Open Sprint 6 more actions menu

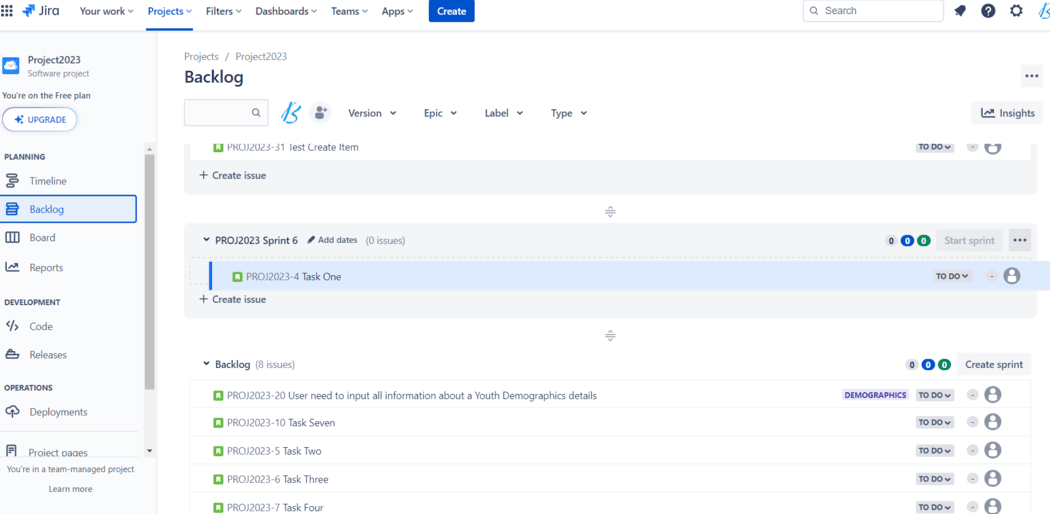coord(1020,240)
